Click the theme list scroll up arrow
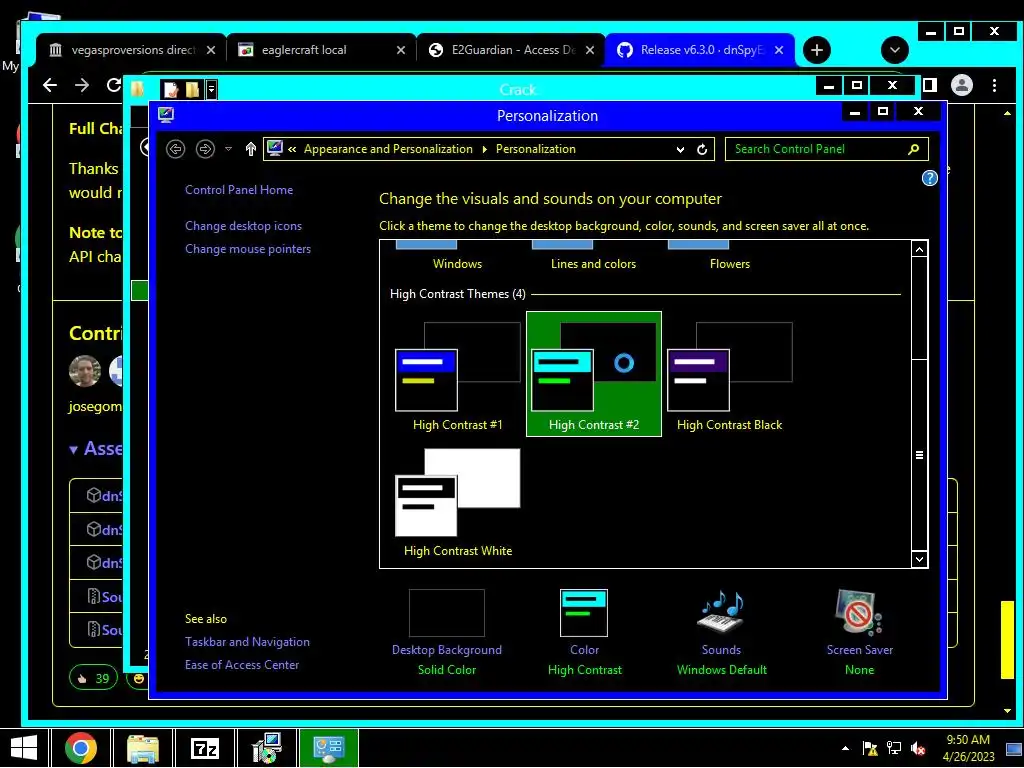Viewport: 1024px width, 768px height. tap(919, 249)
